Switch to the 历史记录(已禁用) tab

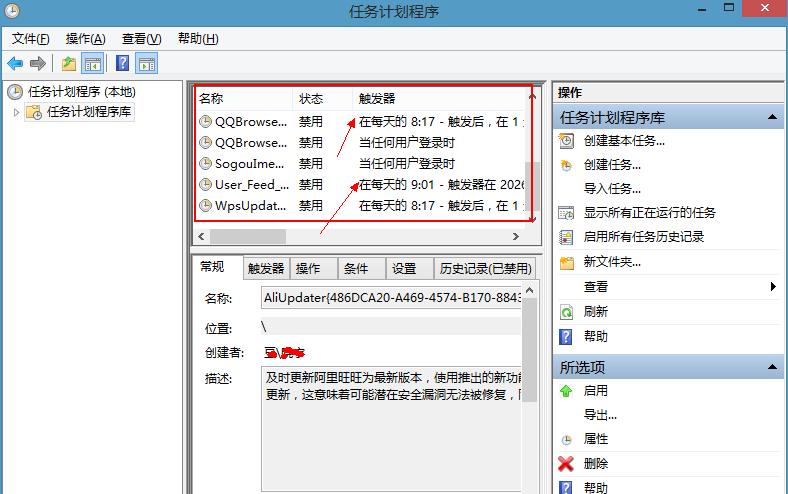[x=485, y=269]
